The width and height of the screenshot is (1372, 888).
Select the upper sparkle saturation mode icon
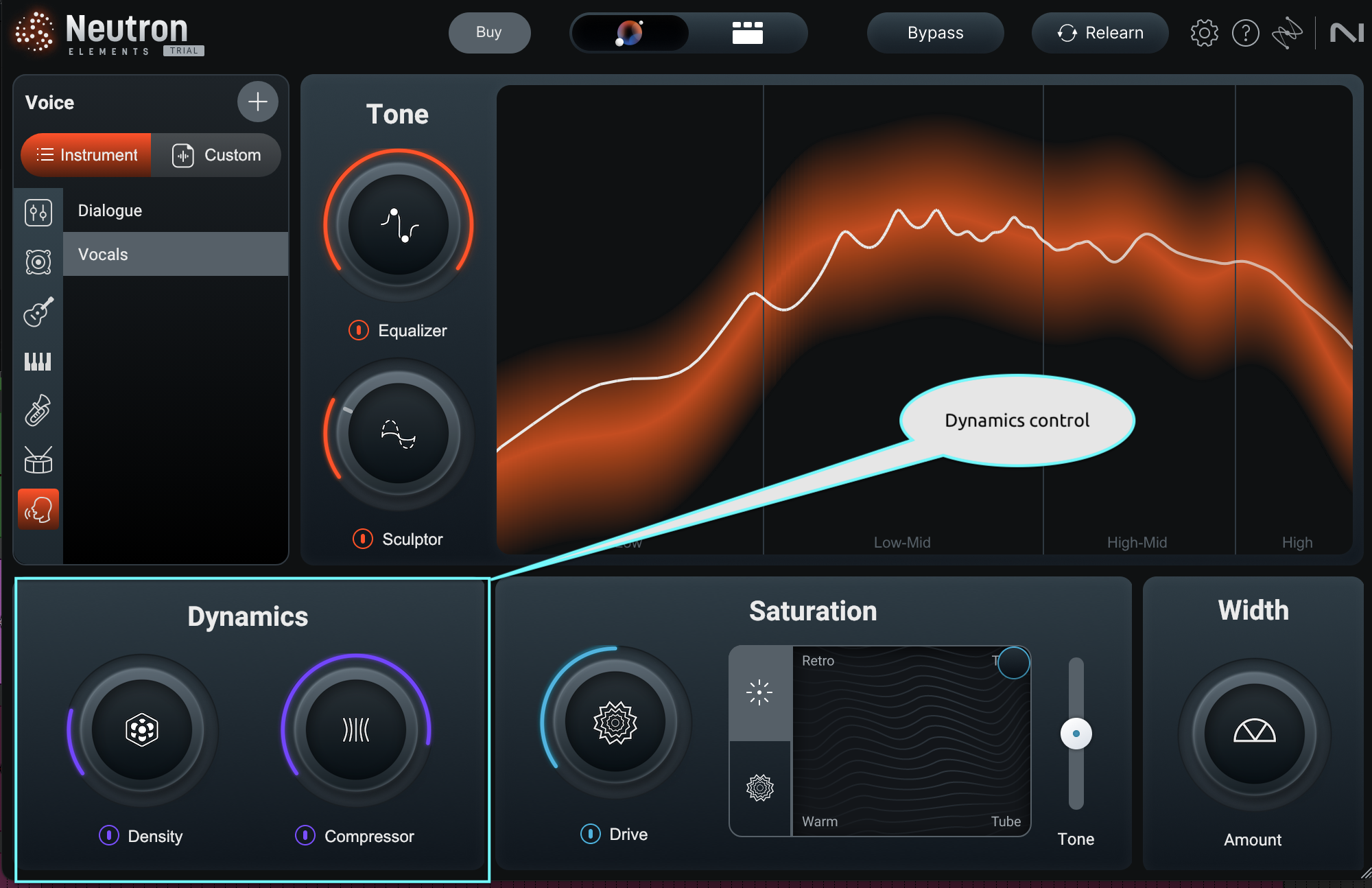(759, 692)
